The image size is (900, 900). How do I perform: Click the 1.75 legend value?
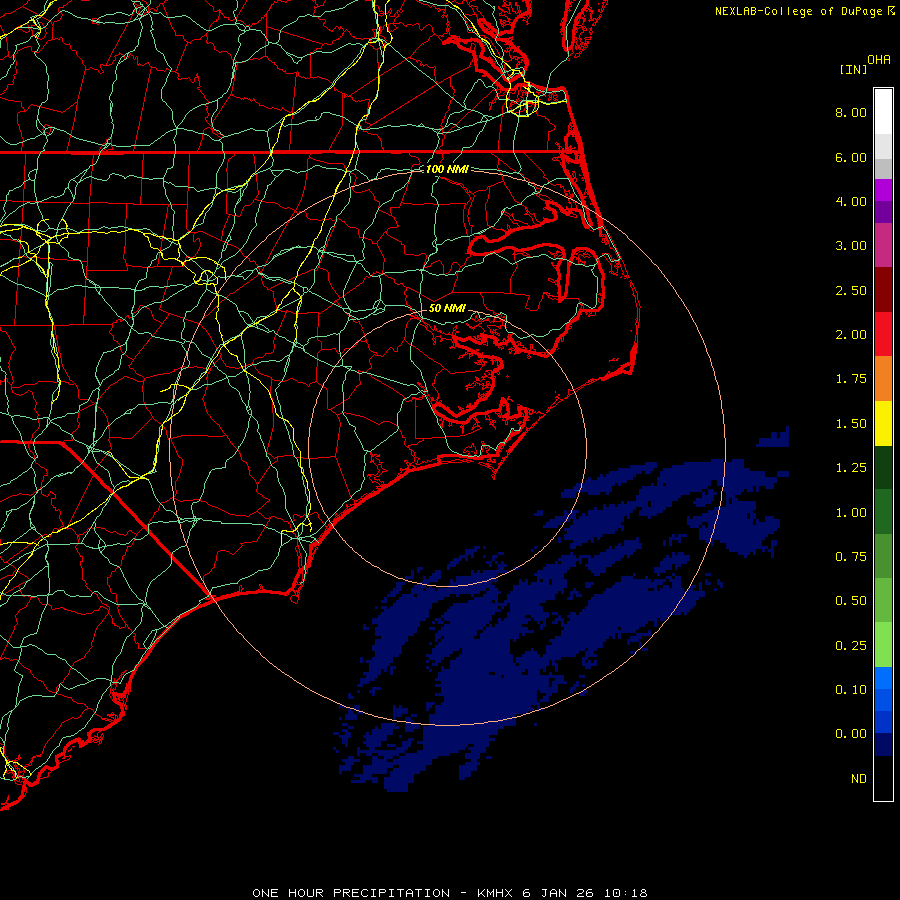pyautogui.click(x=851, y=379)
